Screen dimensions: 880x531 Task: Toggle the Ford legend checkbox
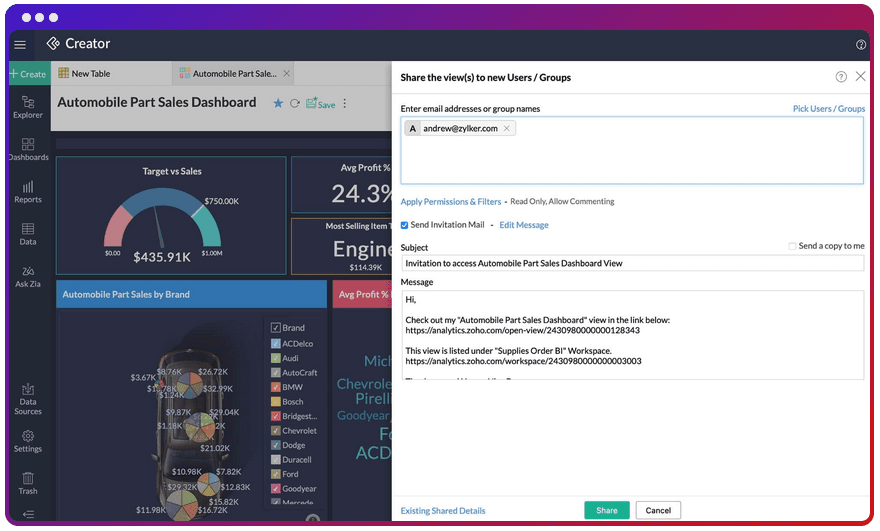pos(276,474)
